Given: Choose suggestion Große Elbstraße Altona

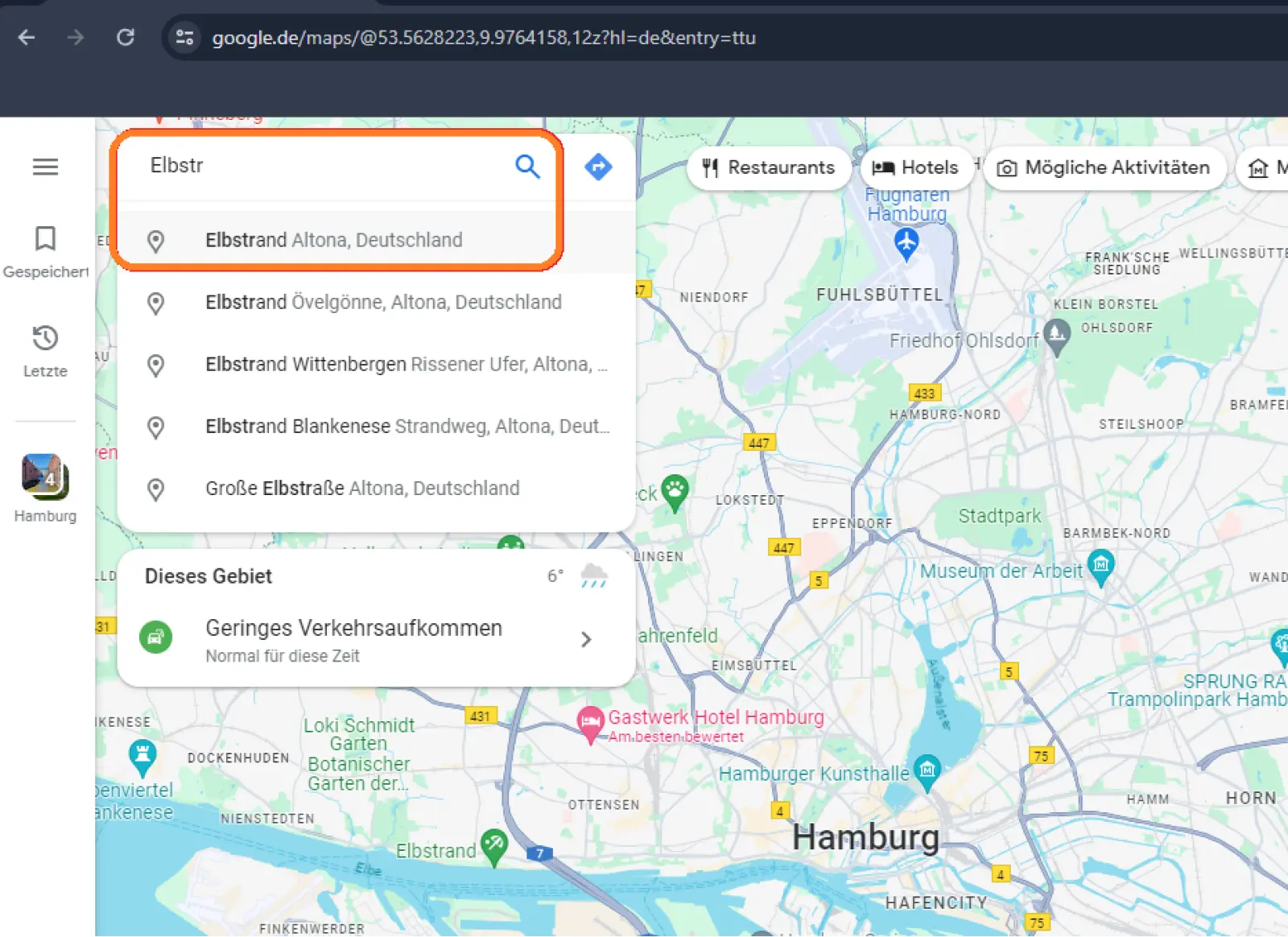Looking at the screenshot, I should pos(377,488).
